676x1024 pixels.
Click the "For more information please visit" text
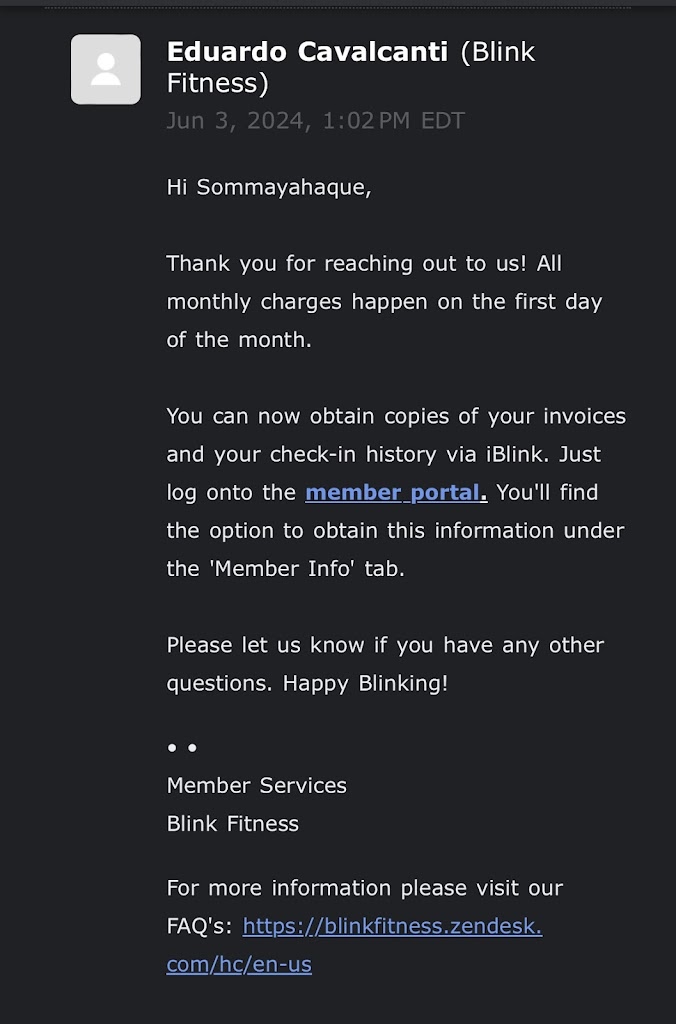point(364,888)
